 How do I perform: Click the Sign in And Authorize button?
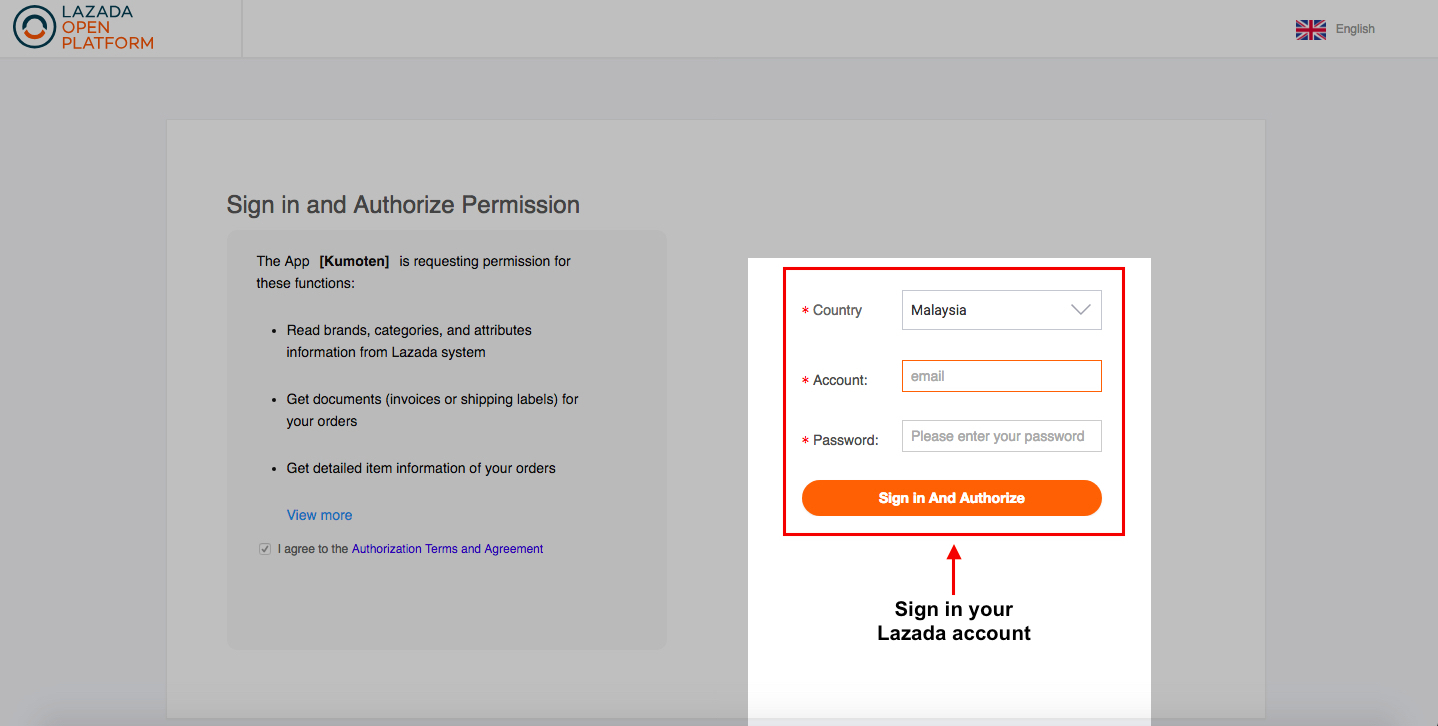pos(951,498)
